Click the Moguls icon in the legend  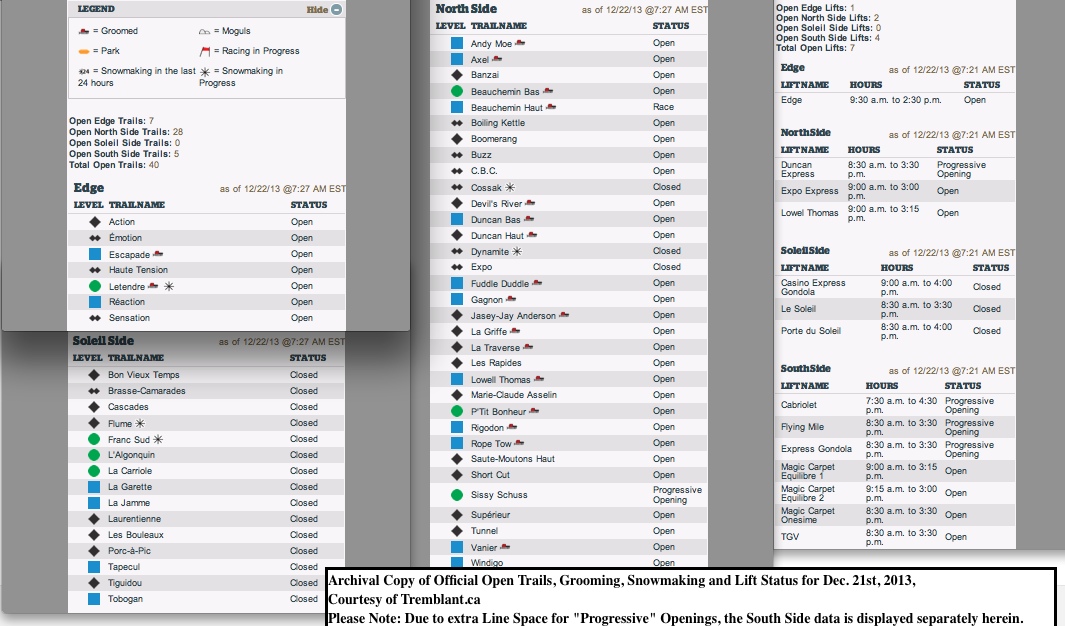point(204,31)
